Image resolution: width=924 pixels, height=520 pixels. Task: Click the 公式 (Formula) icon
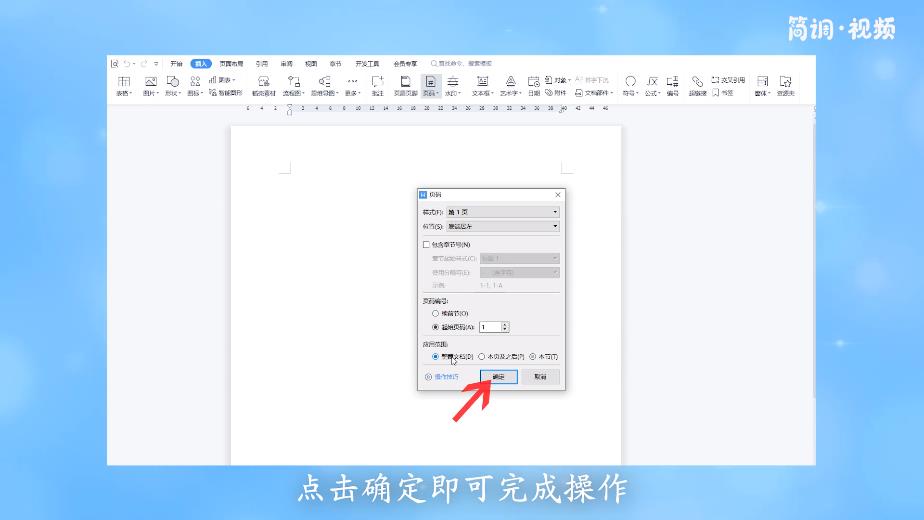[652, 84]
